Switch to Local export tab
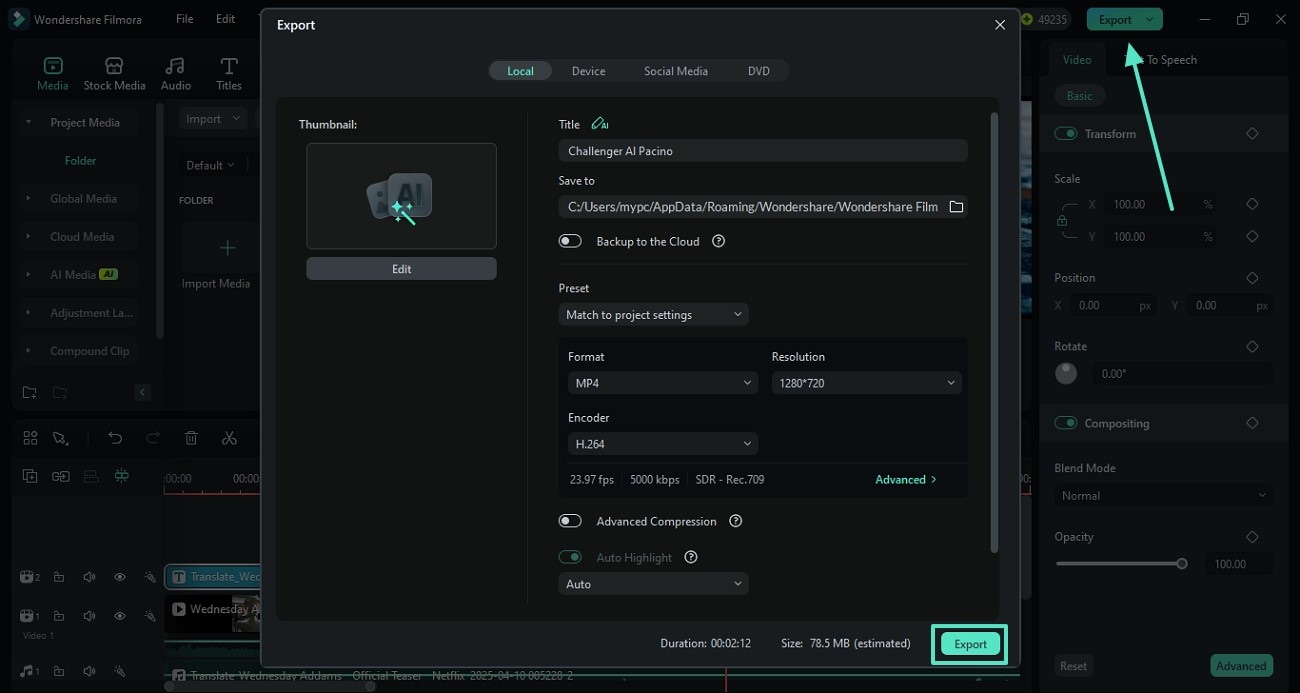The width and height of the screenshot is (1300, 693). [520, 71]
